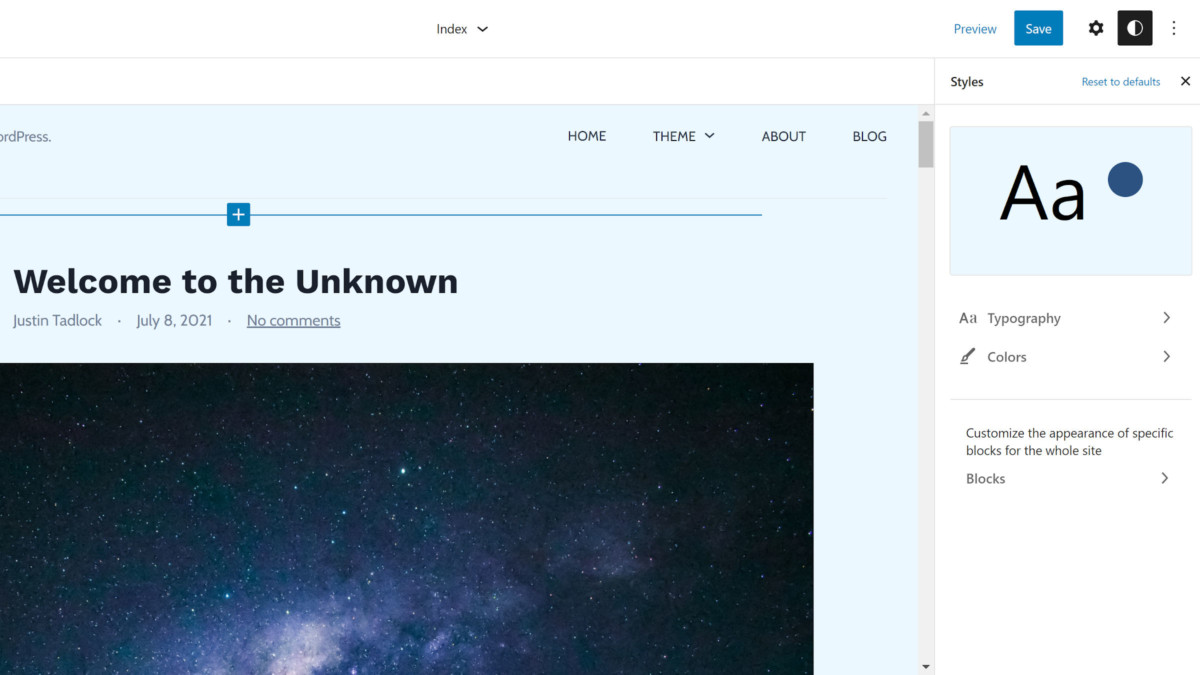This screenshot has width=1200, height=675.
Task: Click Reset to defaults
Action: point(1120,82)
